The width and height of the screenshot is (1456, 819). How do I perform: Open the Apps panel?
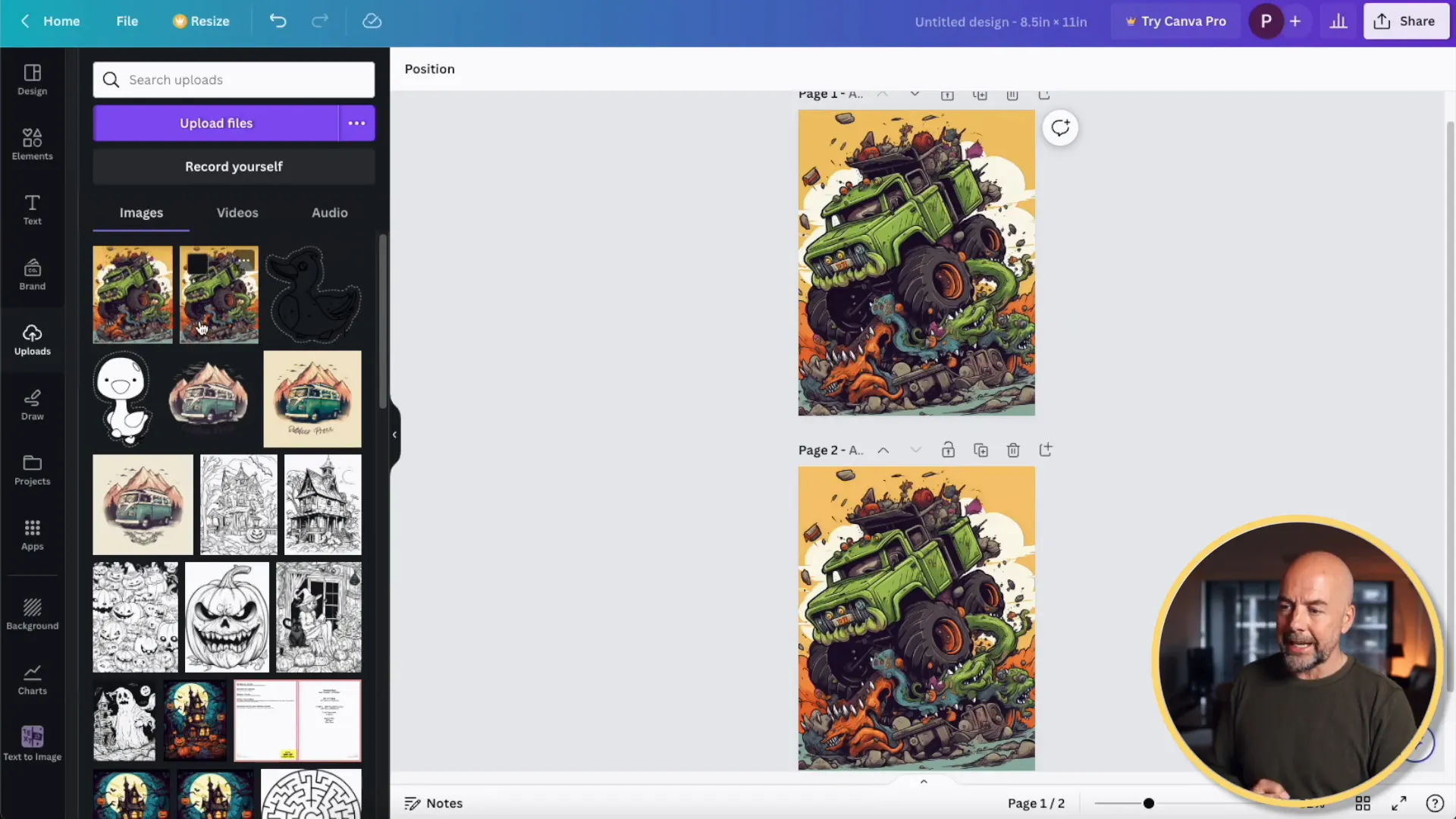(x=32, y=535)
